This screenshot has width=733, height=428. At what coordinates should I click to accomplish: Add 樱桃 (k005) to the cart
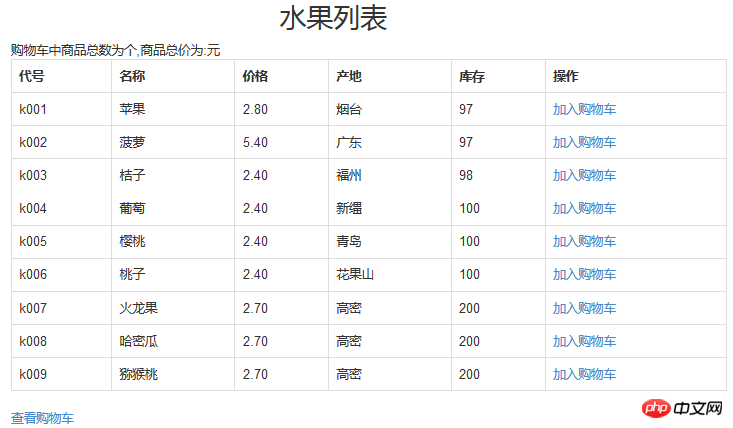[x=584, y=242]
